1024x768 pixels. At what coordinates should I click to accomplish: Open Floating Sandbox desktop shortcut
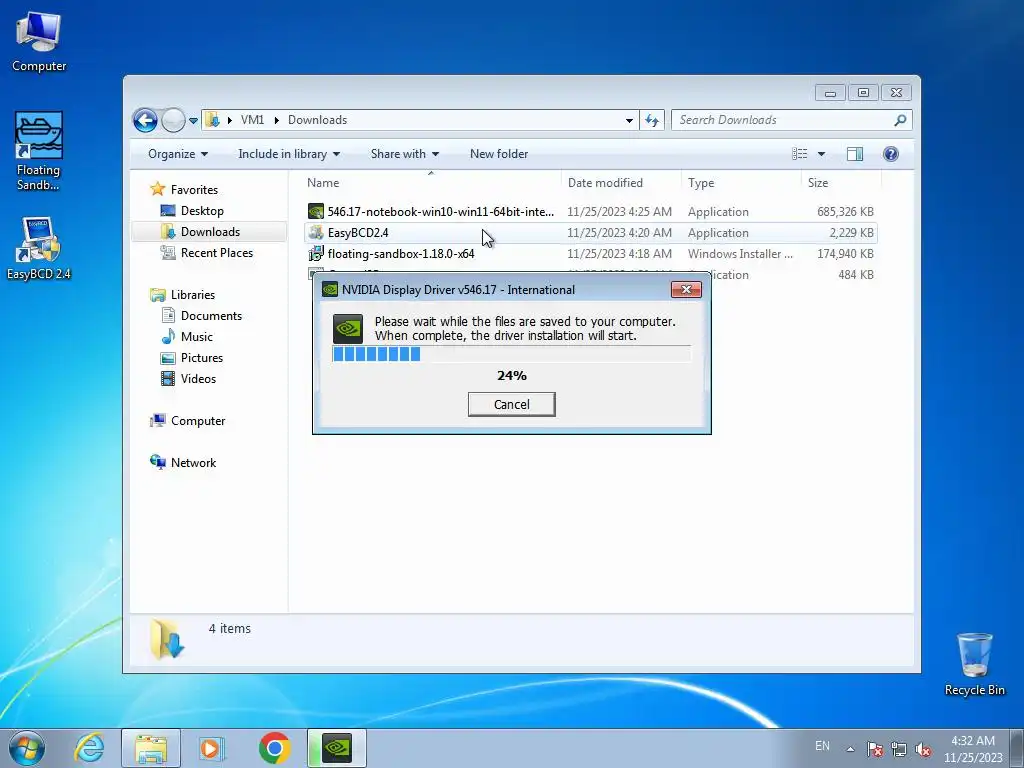(x=39, y=152)
